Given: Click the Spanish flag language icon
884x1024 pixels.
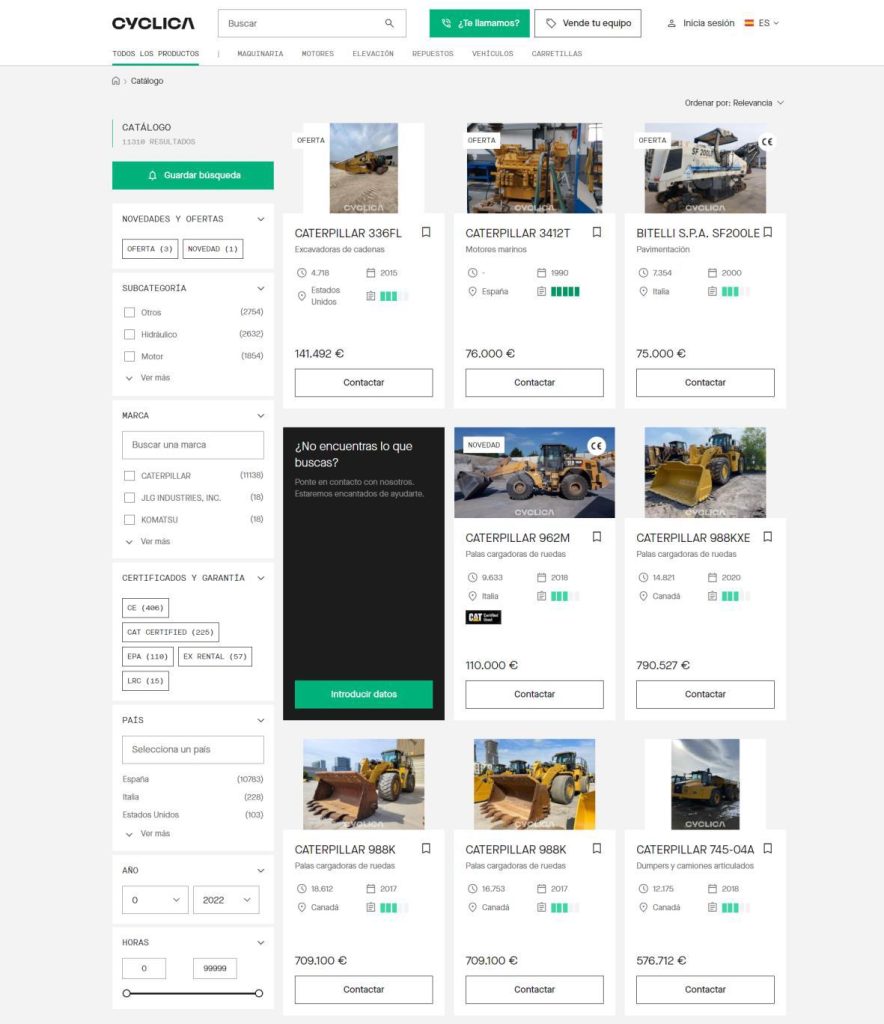Looking at the screenshot, I should [749, 23].
